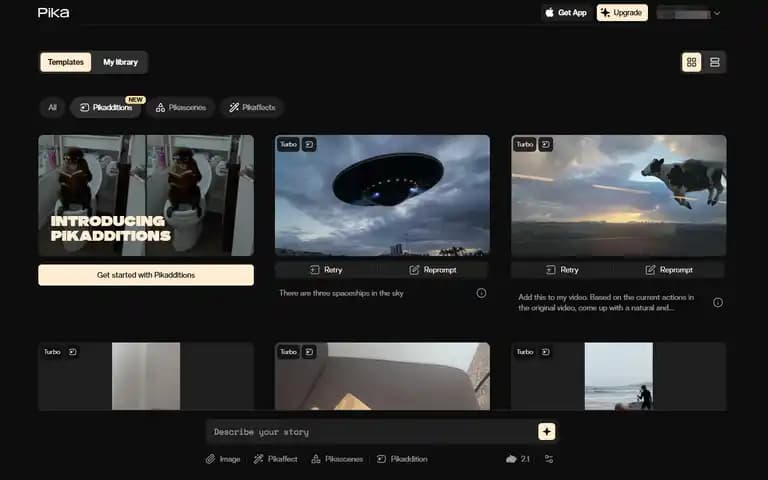Open the bottom-left white wall video thumbnail
Screen dimensions: 768x480
146,376
